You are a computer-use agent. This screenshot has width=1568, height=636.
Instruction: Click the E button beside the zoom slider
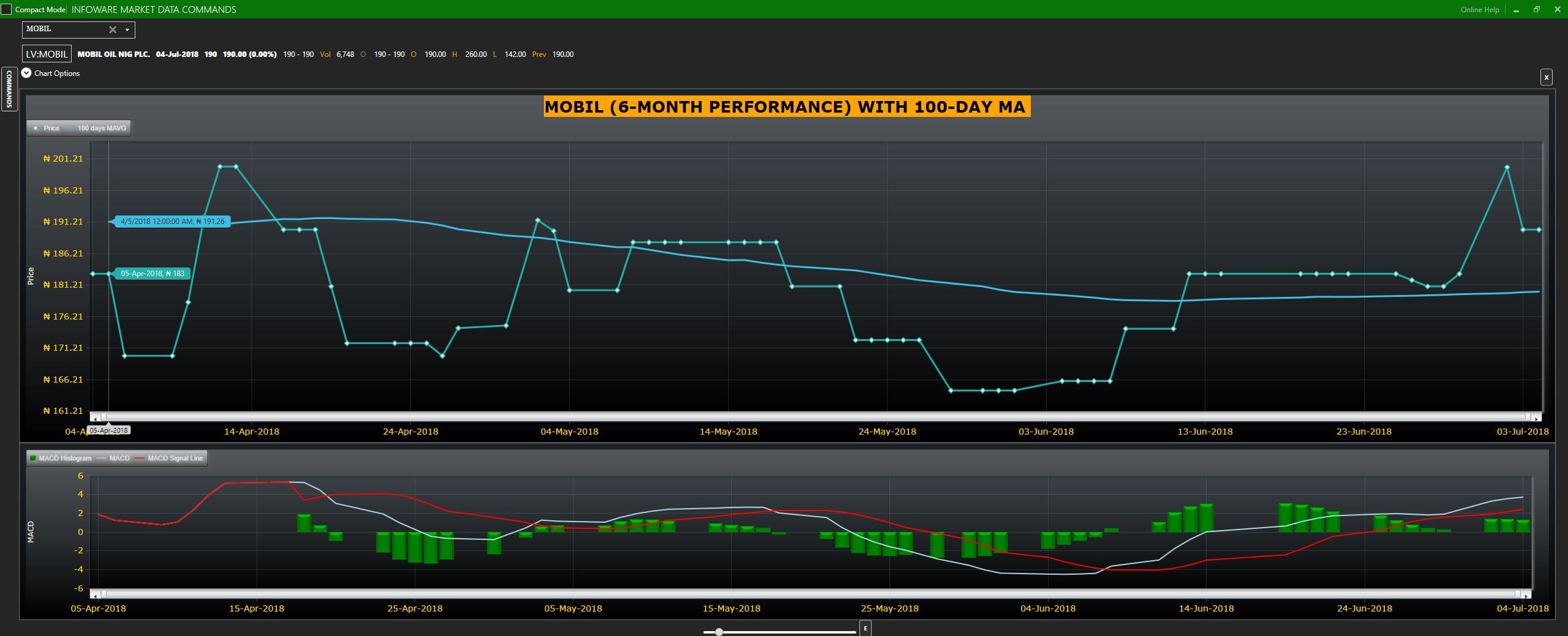865,628
